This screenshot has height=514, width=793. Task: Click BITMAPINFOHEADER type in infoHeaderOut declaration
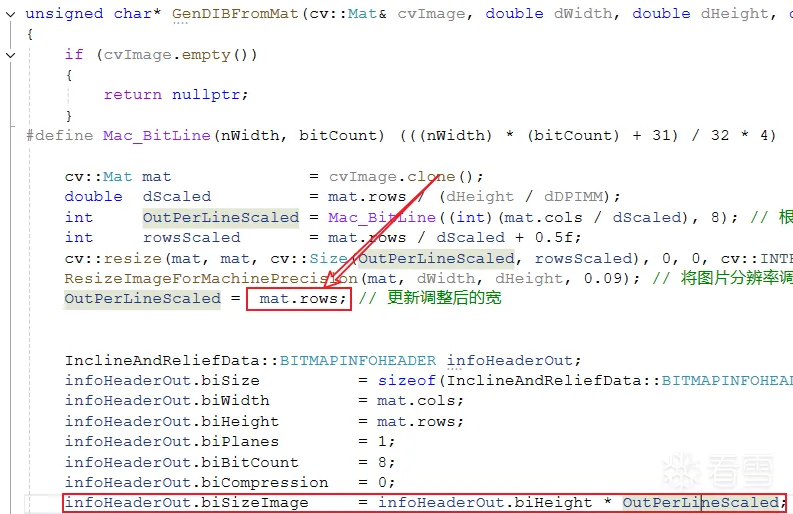tap(358, 360)
